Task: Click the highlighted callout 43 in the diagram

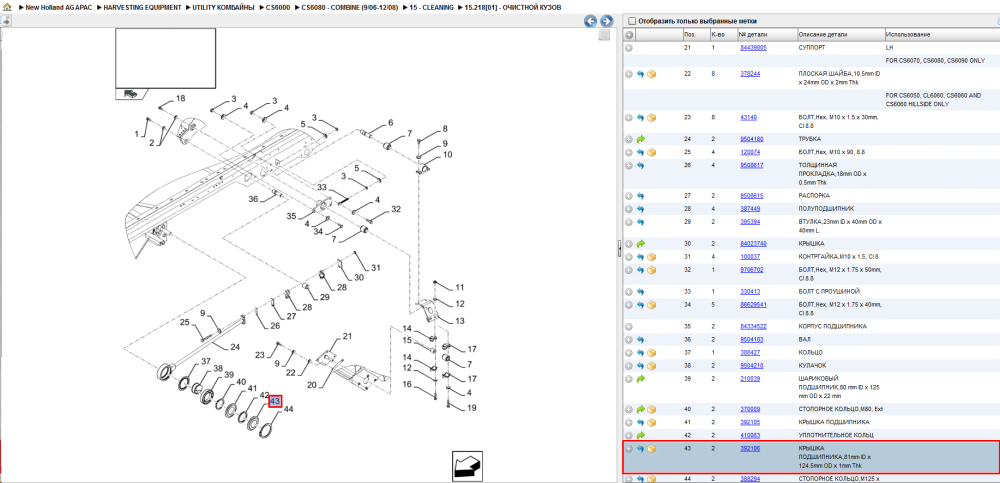Action: (275, 401)
